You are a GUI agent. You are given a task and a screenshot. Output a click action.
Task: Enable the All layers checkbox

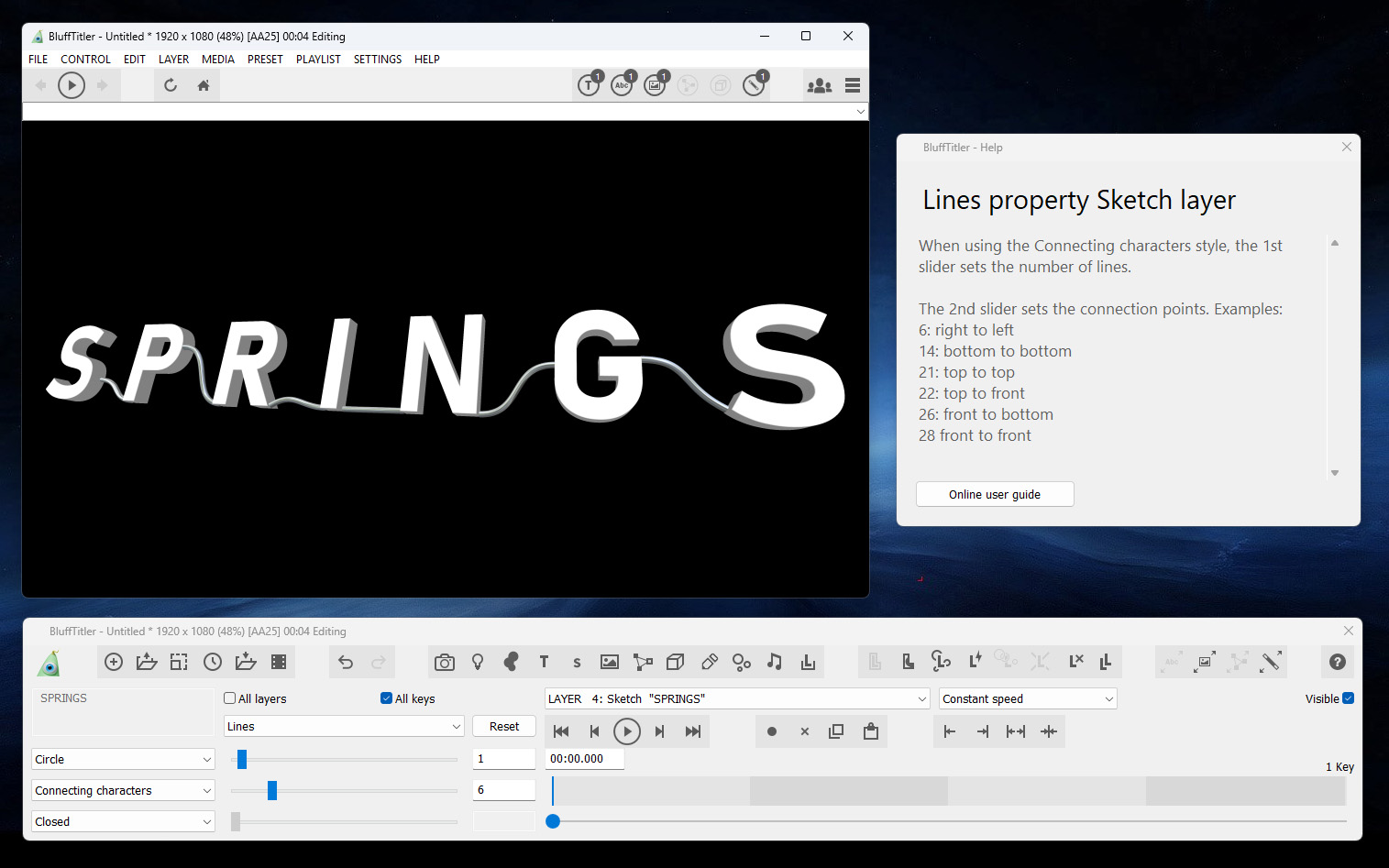pos(230,698)
